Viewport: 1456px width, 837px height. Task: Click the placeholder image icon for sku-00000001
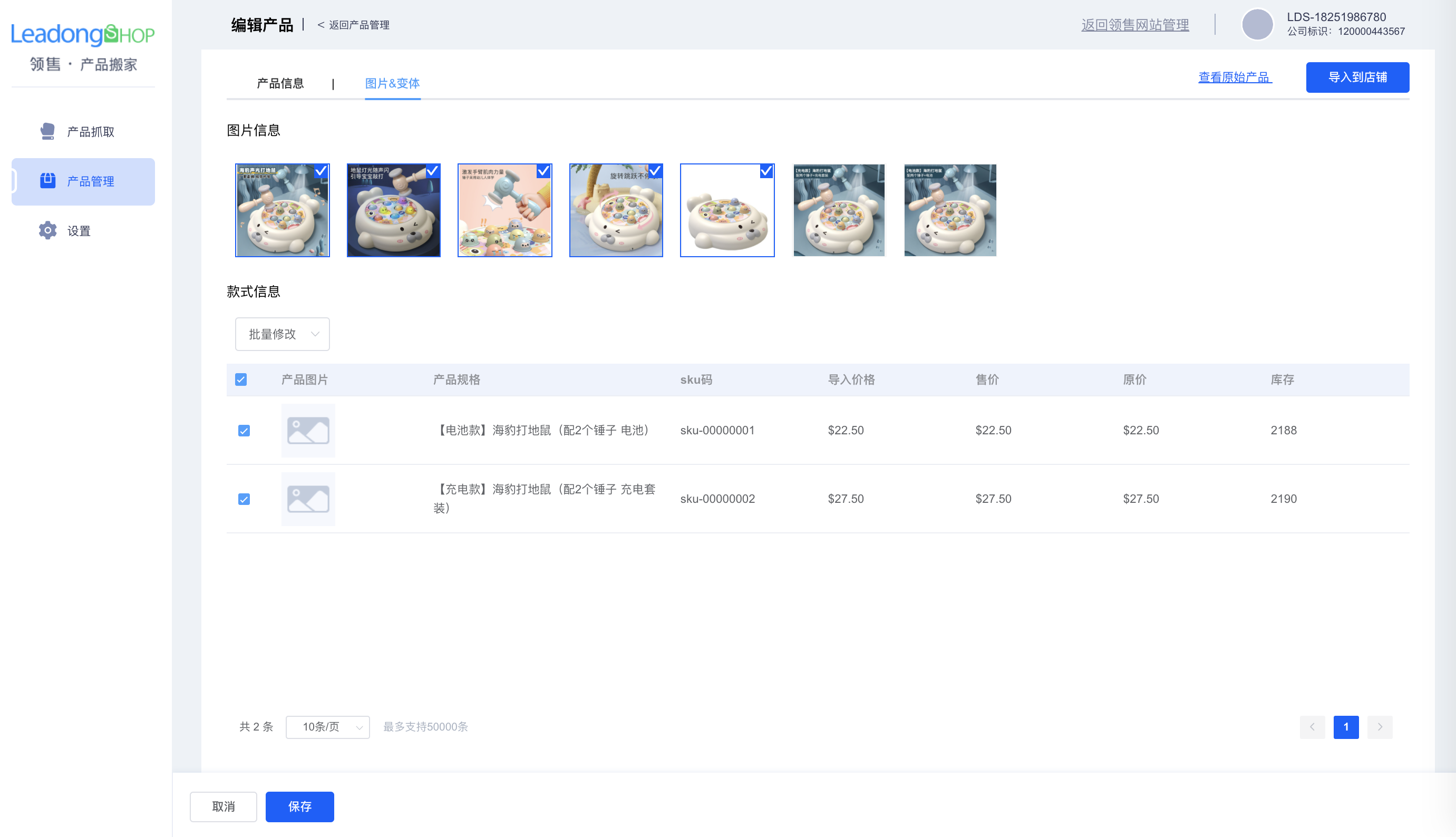308,430
